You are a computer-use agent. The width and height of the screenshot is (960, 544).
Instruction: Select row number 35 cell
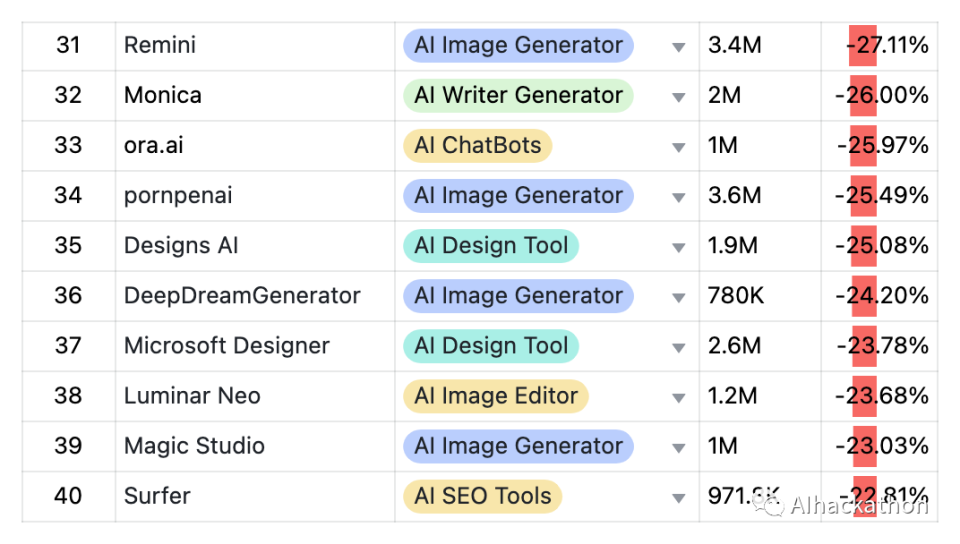pyautogui.click(x=68, y=245)
